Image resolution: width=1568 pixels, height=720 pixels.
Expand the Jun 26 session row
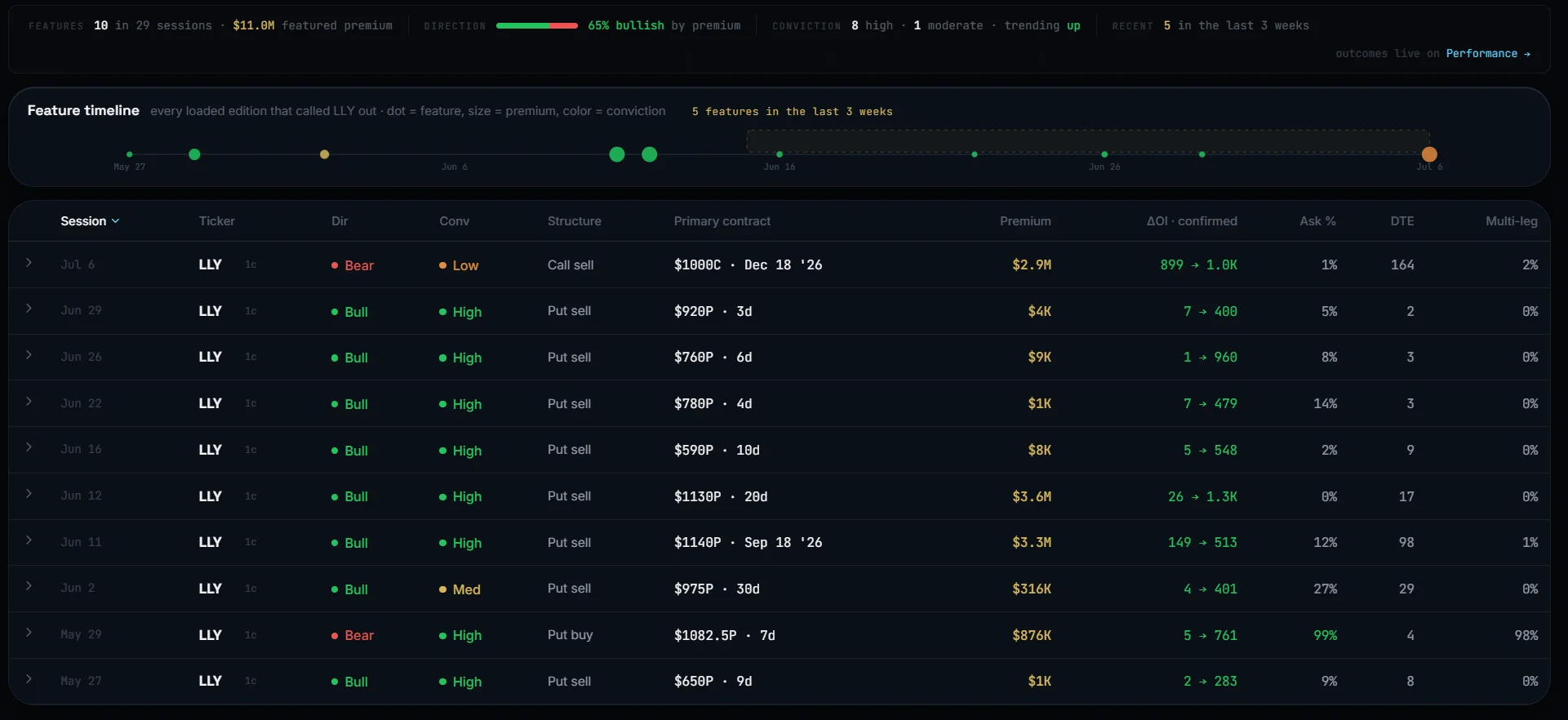29,355
